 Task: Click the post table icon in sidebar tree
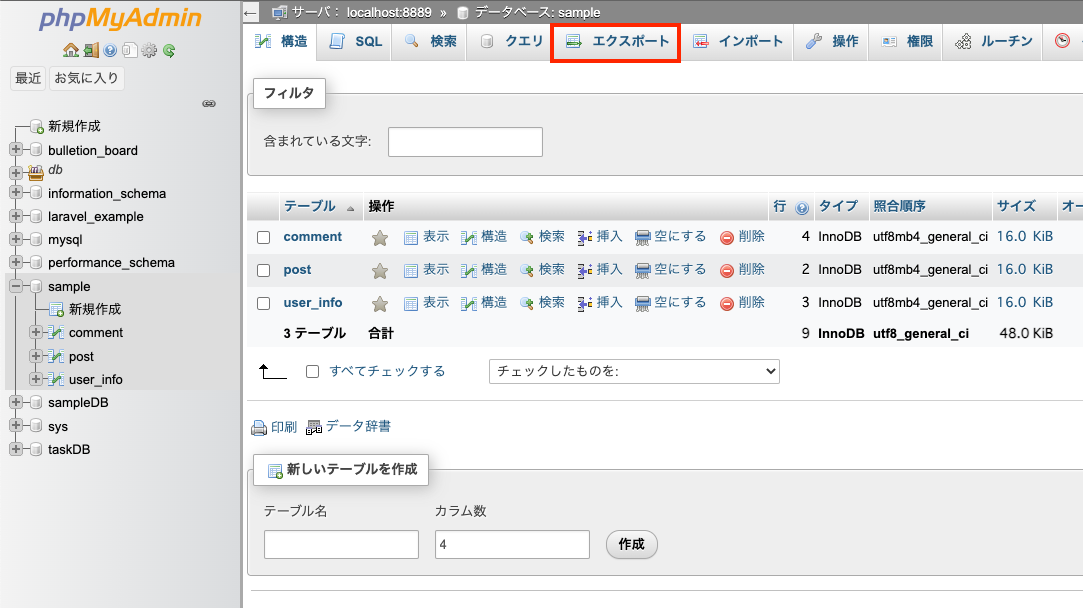(57, 356)
